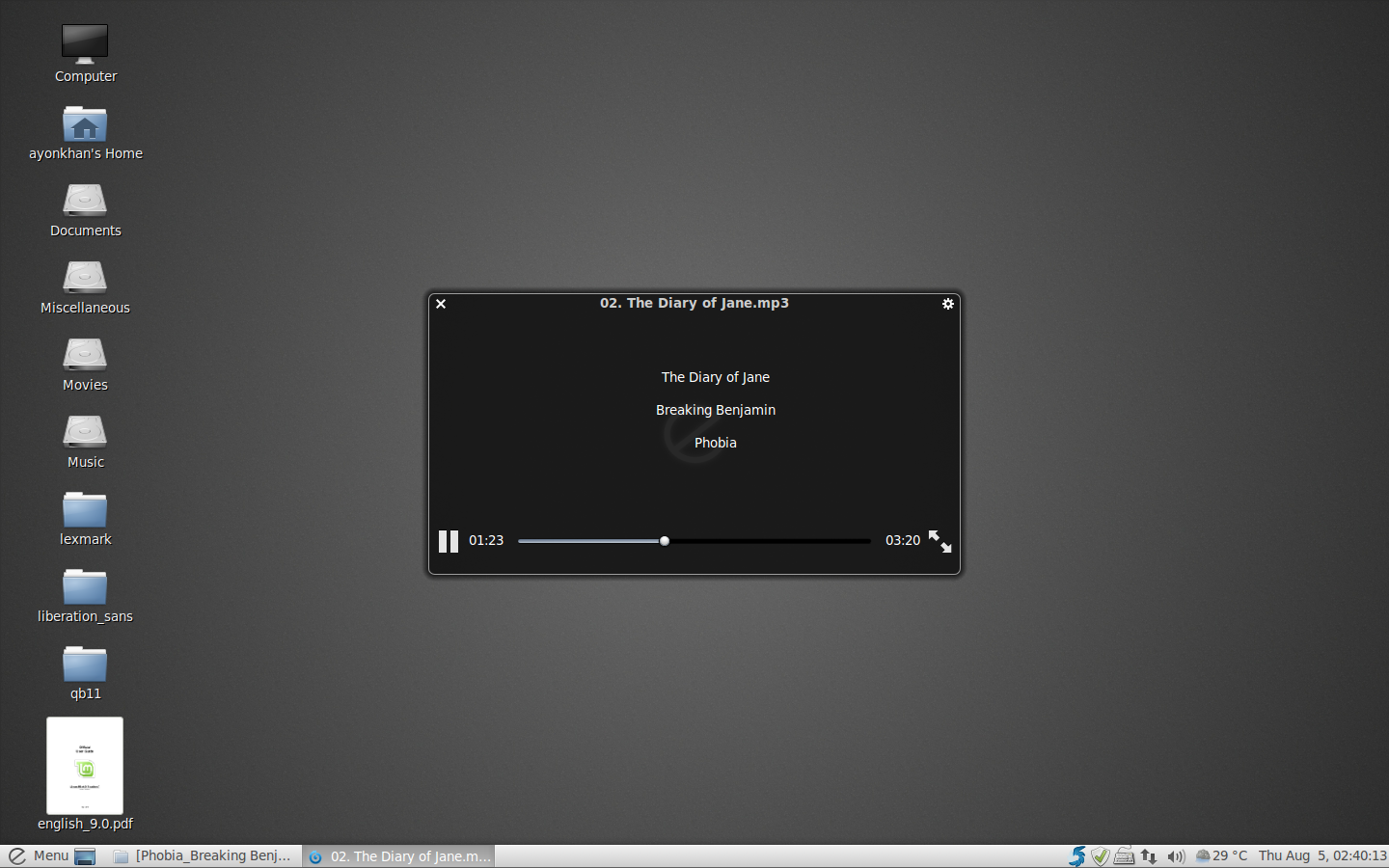Viewport: 1389px width, 868px height.
Task: Click the unplayed part of the seek bar
Action: click(770, 541)
